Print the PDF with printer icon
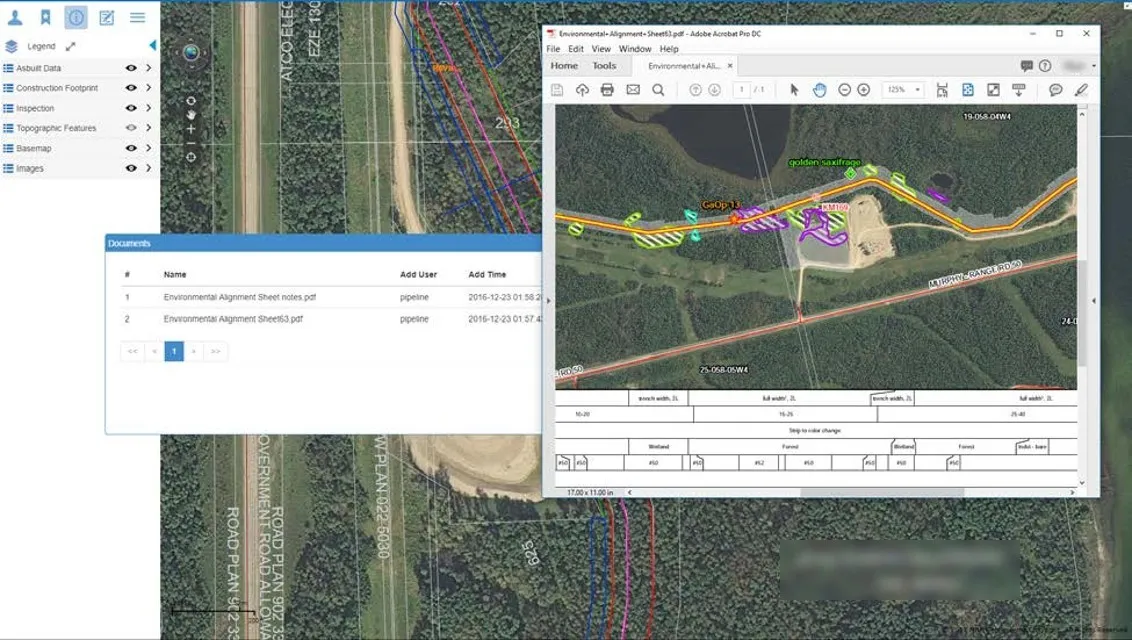 pos(607,90)
